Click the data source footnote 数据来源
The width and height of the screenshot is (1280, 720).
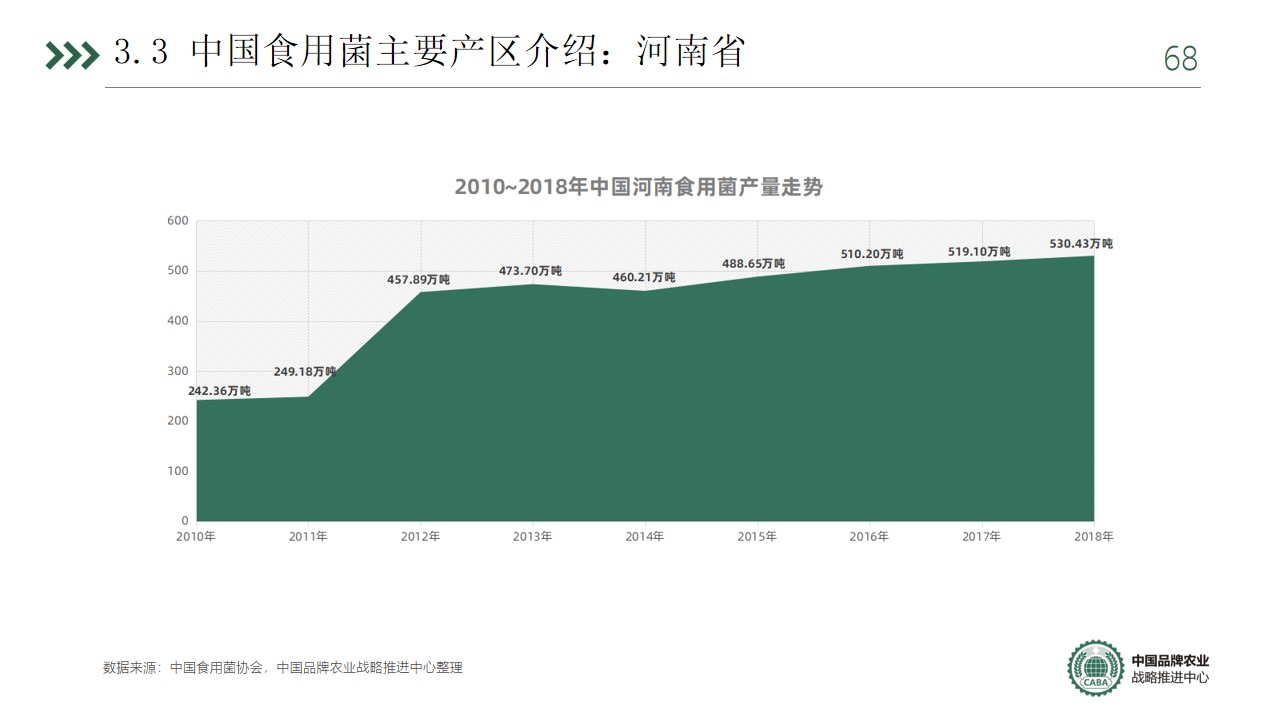pyautogui.click(x=283, y=668)
